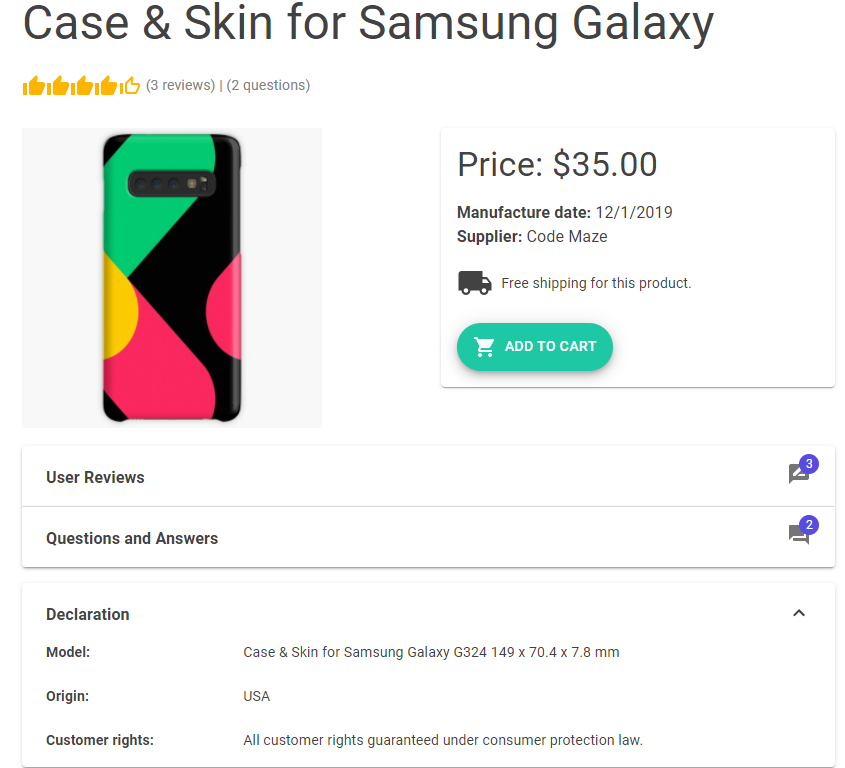845x768 pixels.
Task: Click the fifth outlined thumbs-up icon
Action: 130,86
